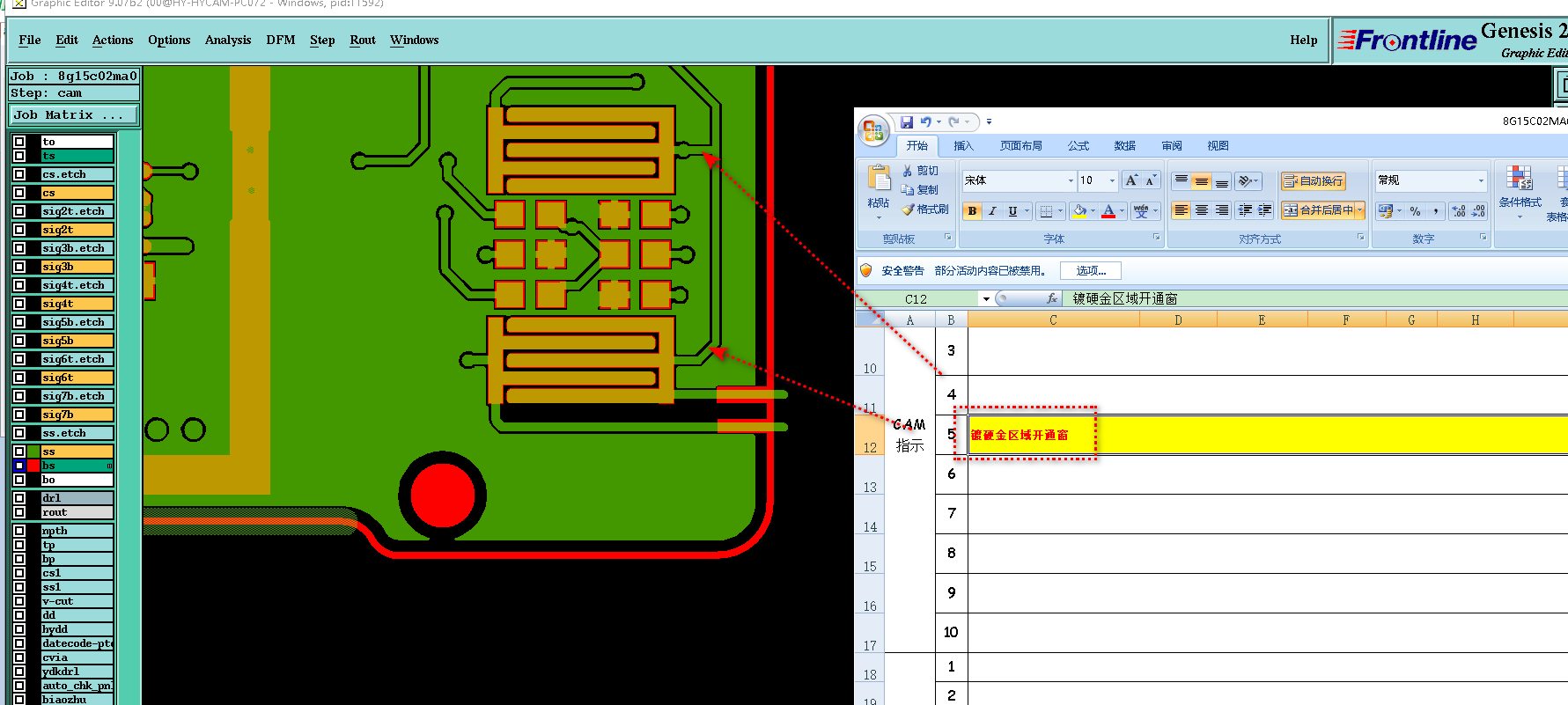
Task: Open customize quick access toolbar dropdown
Action: [989, 122]
